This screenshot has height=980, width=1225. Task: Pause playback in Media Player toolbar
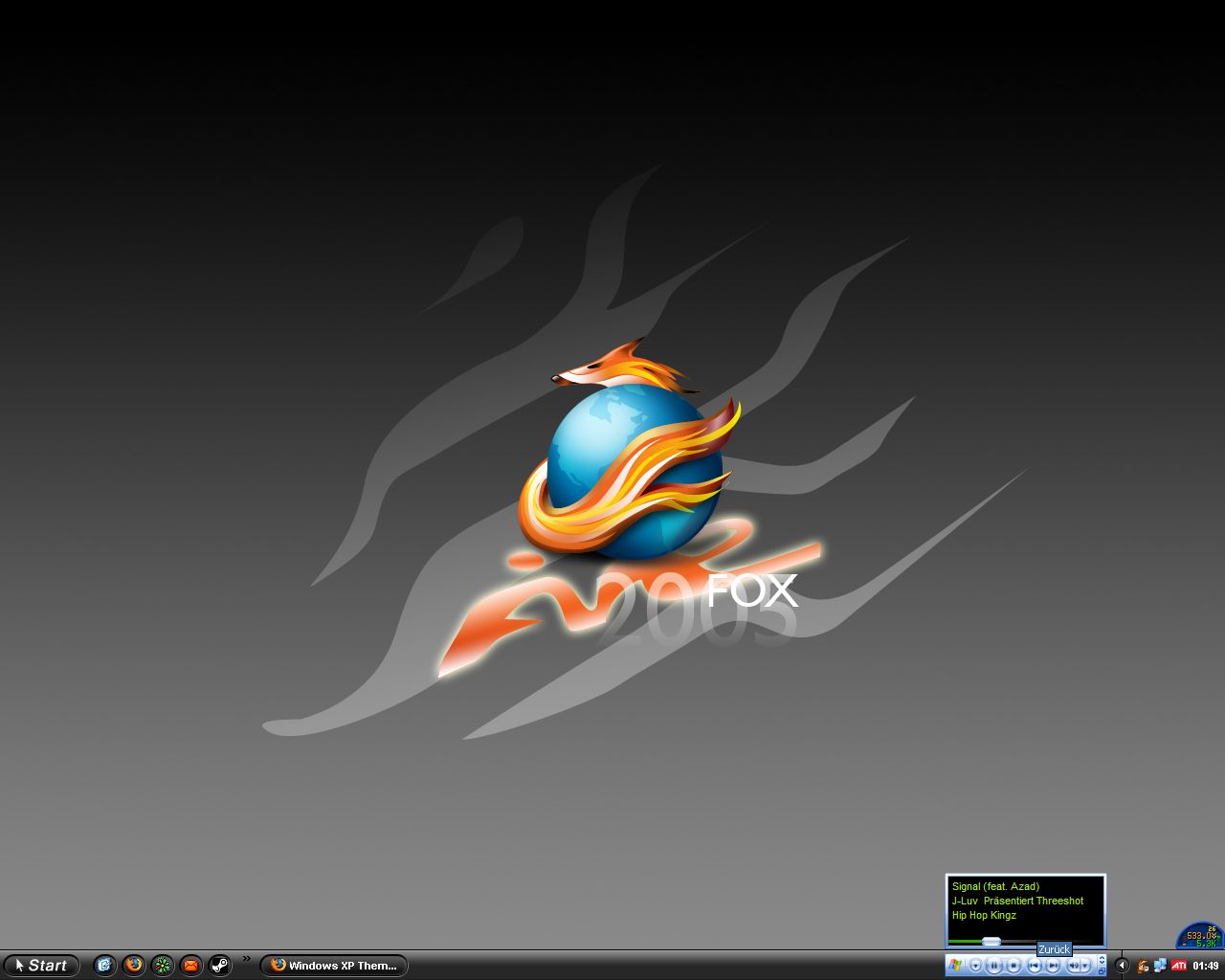(994, 966)
